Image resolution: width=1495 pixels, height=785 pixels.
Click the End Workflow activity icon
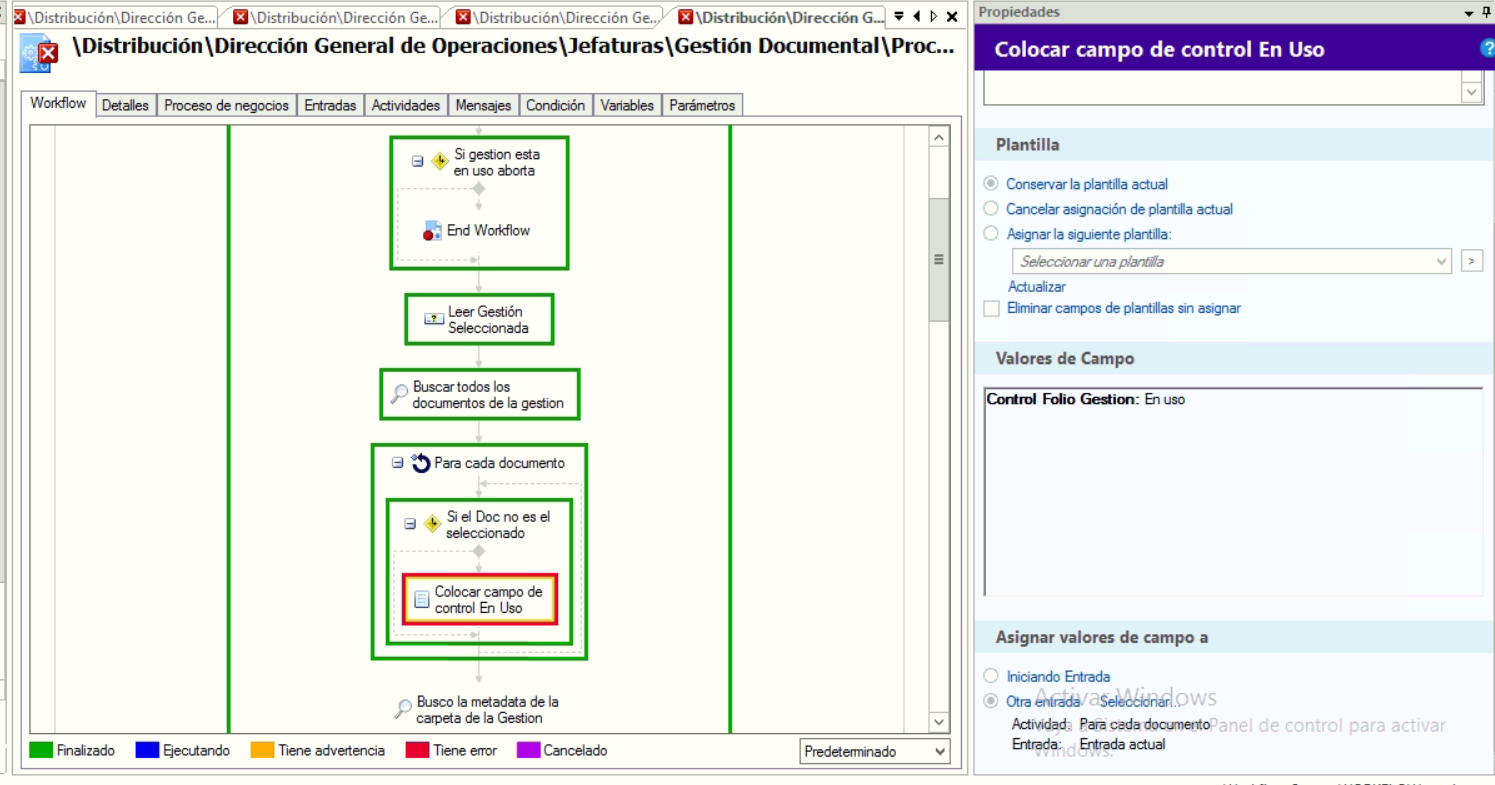click(x=432, y=231)
